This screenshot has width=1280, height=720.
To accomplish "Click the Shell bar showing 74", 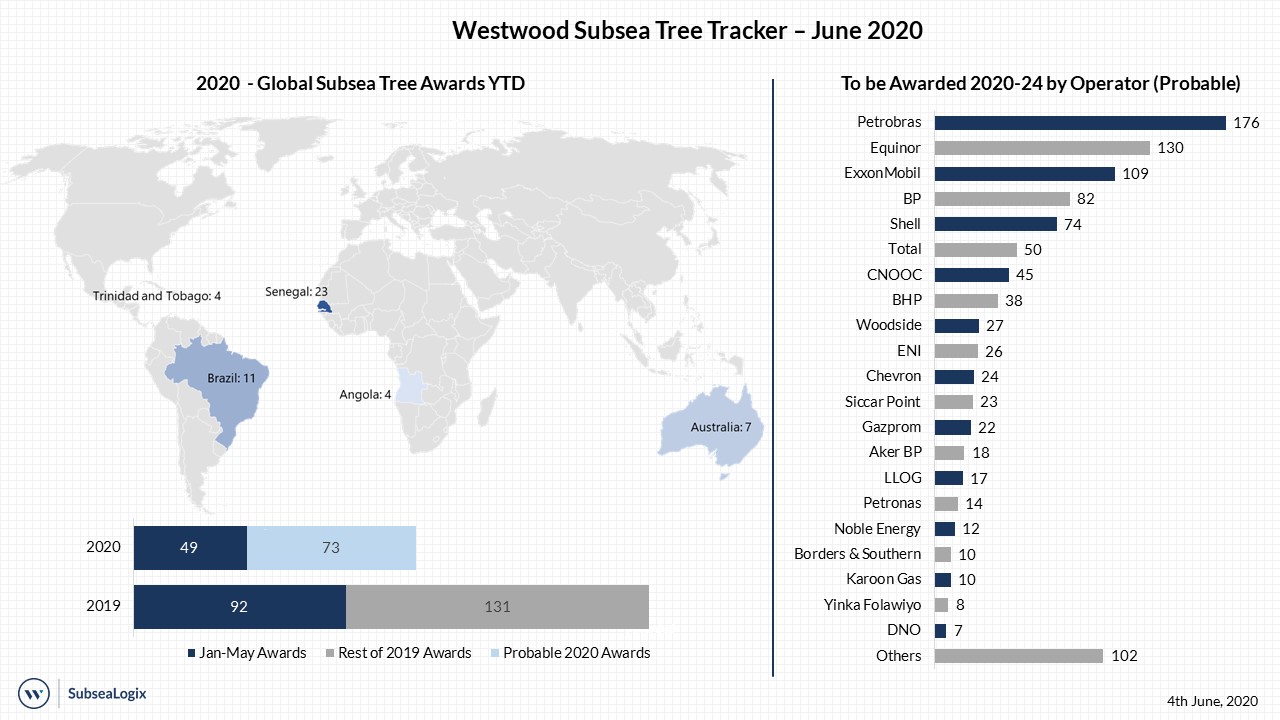I will tap(995, 224).
